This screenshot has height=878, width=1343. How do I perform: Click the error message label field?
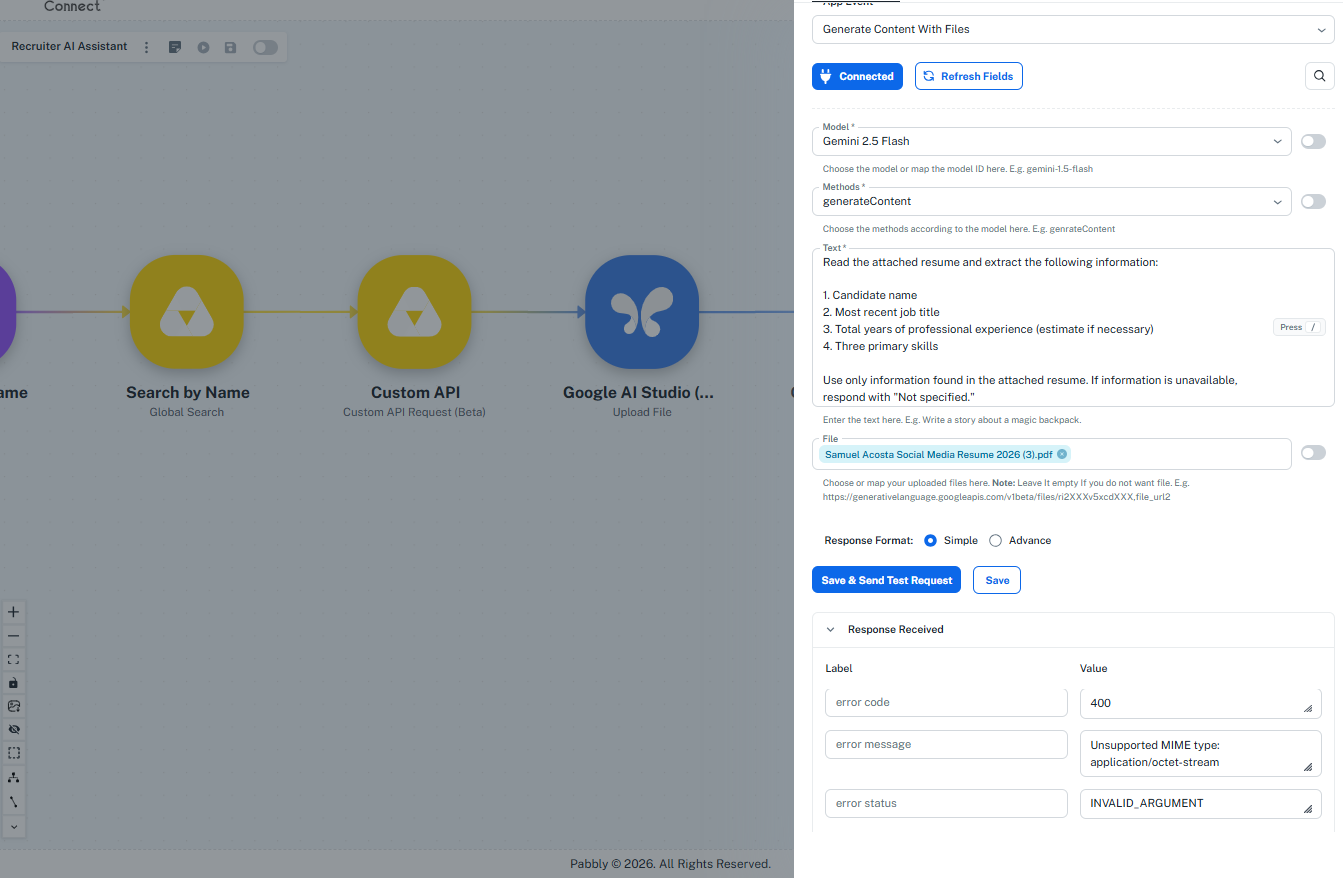coord(946,744)
